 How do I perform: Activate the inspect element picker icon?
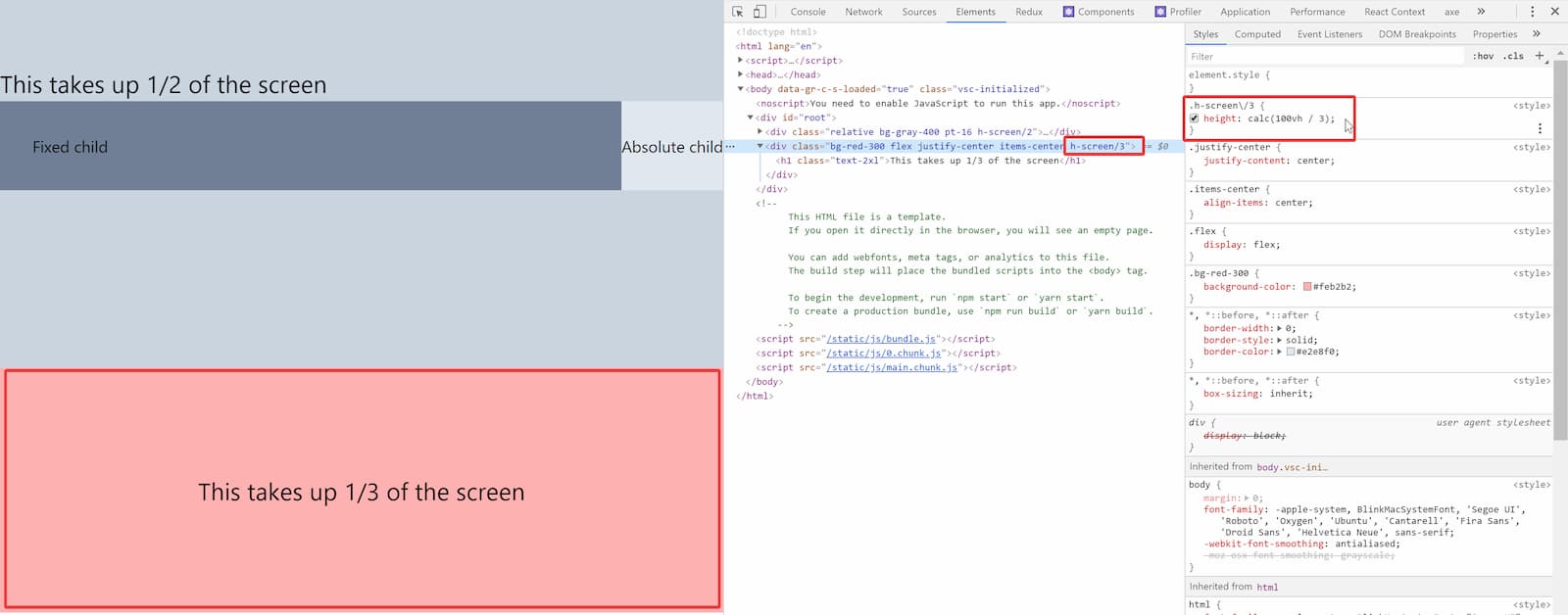pos(738,12)
